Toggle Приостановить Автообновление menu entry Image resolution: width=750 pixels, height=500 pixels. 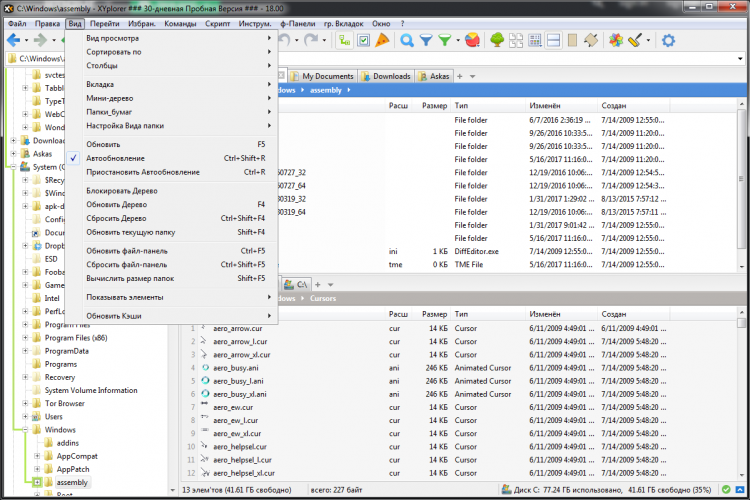pyautogui.click(x=172, y=172)
